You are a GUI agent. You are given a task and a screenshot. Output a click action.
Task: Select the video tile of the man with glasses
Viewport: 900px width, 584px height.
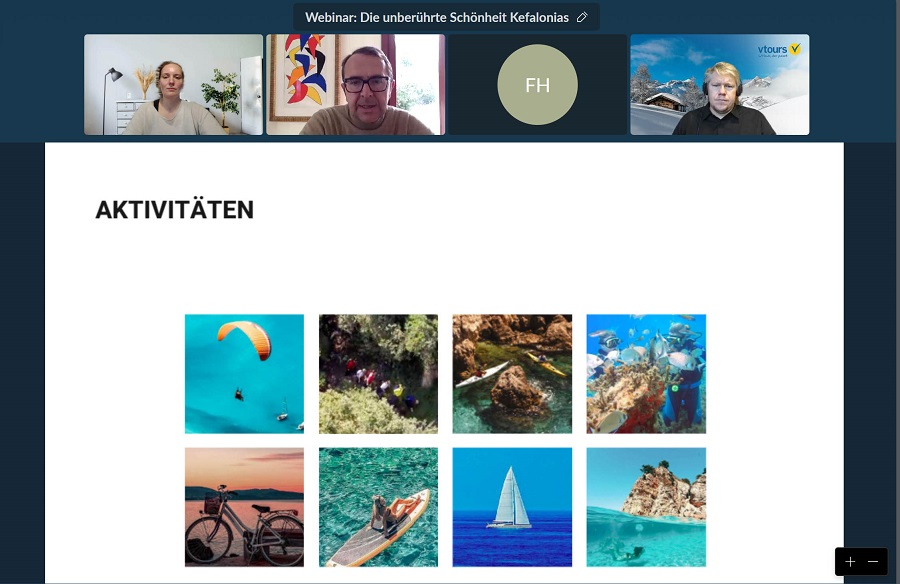[356, 84]
